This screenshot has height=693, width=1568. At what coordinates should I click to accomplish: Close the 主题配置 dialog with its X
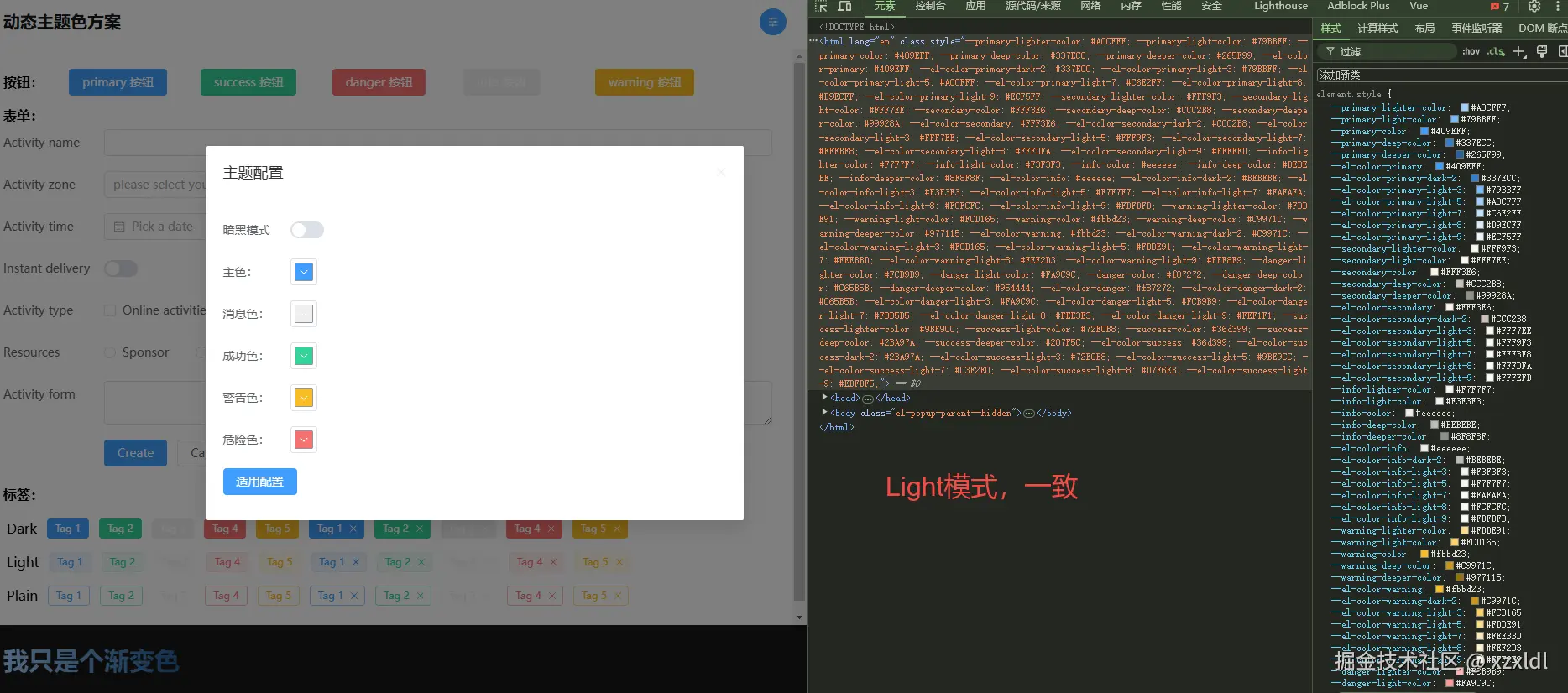click(720, 172)
